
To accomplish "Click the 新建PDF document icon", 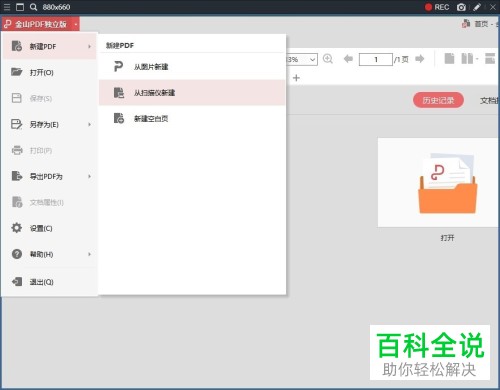I will pos(17,46).
